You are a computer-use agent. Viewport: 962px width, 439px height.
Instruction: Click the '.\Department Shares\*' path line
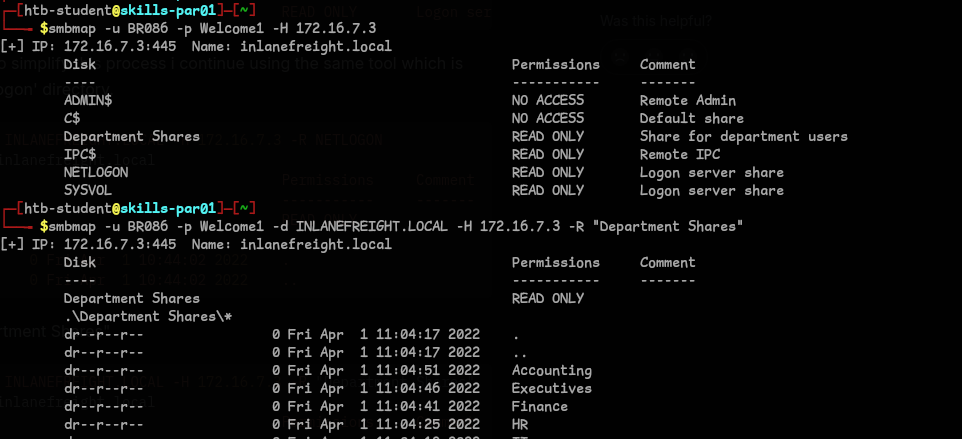tap(148, 316)
